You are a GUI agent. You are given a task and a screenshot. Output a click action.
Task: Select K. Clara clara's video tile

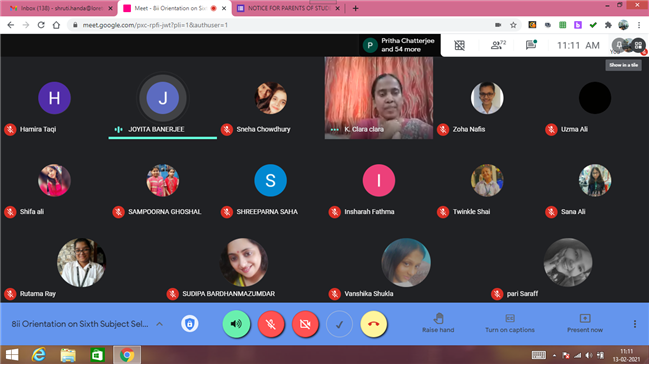(378, 98)
